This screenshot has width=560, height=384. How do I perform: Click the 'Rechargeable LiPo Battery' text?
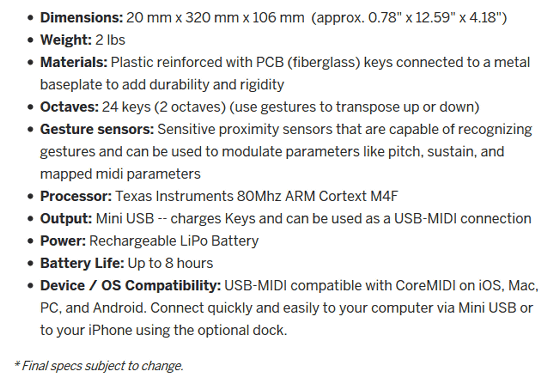pos(174,241)
